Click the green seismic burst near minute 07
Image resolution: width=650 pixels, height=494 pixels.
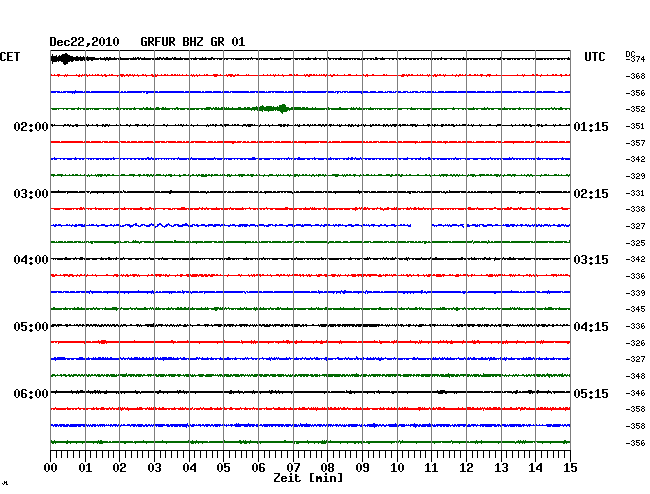point(276,109)
